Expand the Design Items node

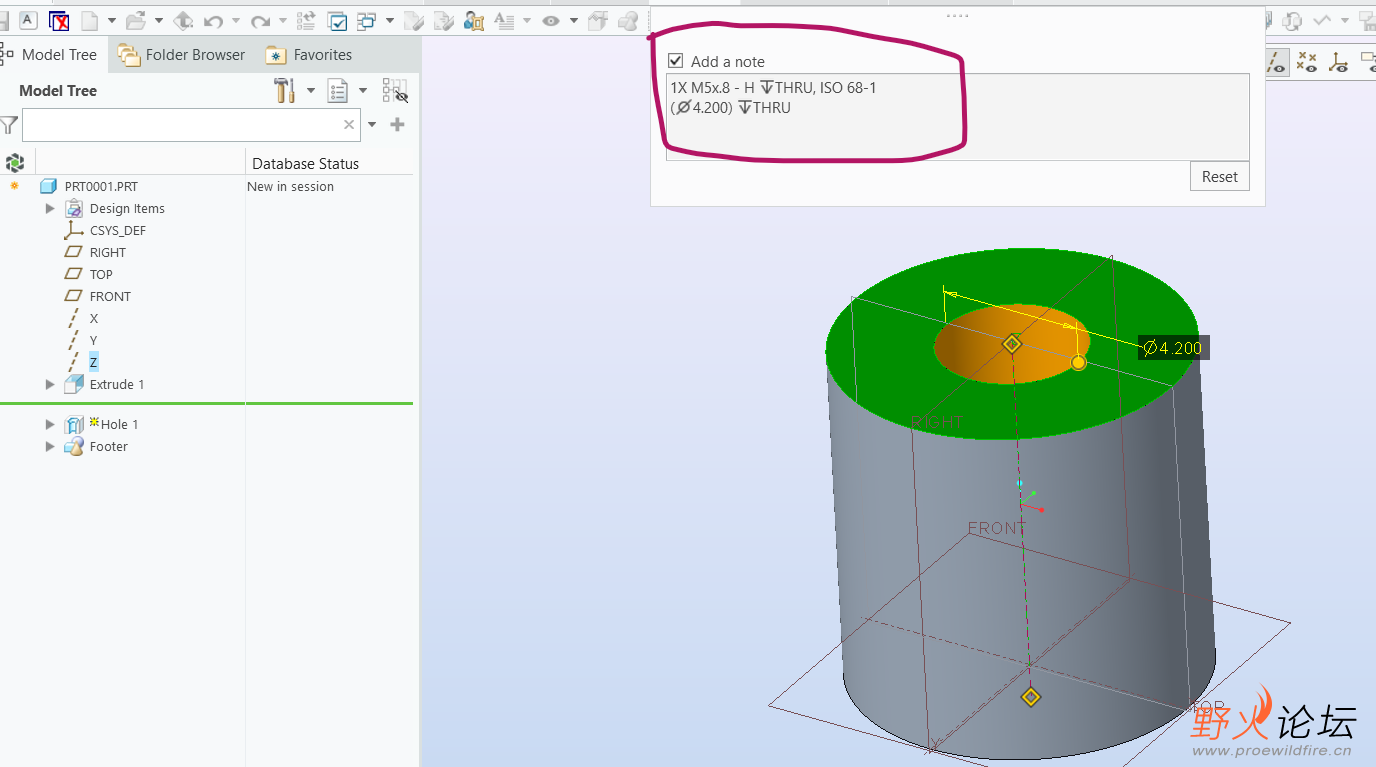pyautogui.click(x=50, y=208)
